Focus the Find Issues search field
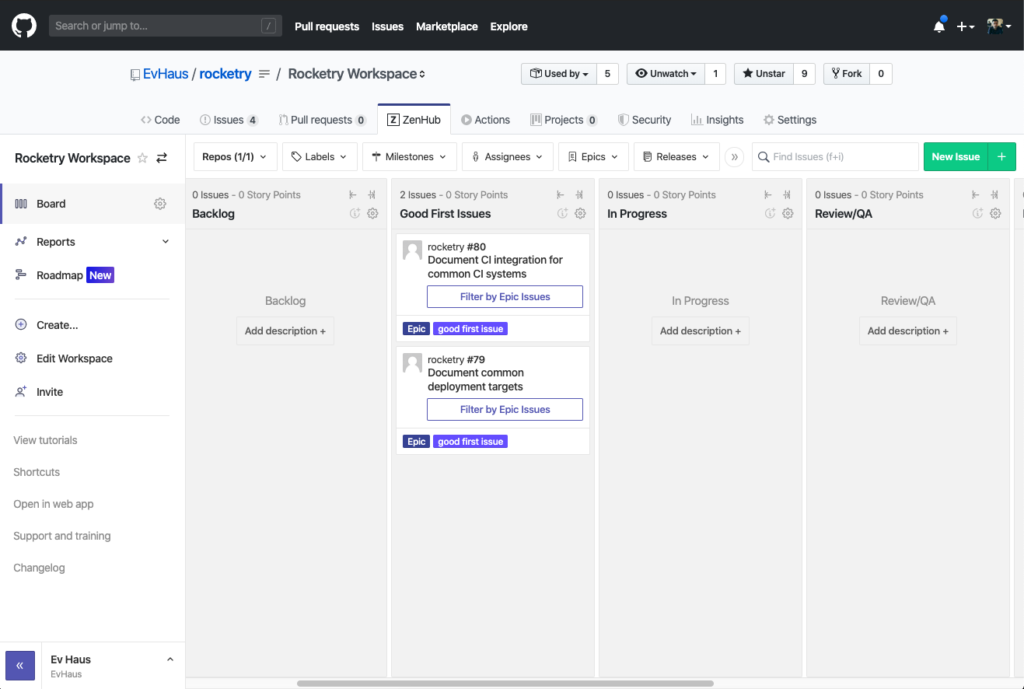The height and width of the screenshot is (689, 1024). (x=835, y=157)
